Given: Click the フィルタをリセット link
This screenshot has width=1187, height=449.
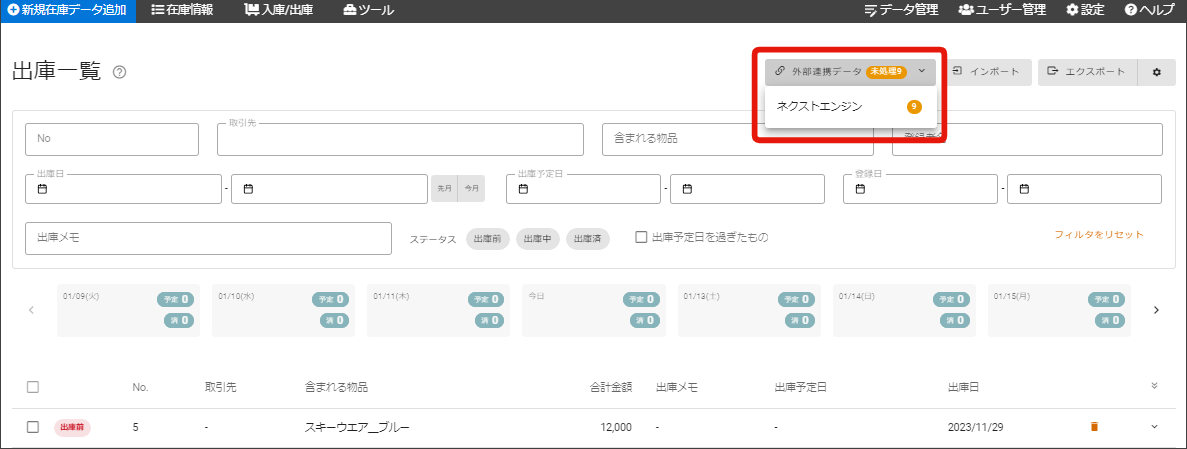Looking at the screenshot, I should [x=1099, y=235].
